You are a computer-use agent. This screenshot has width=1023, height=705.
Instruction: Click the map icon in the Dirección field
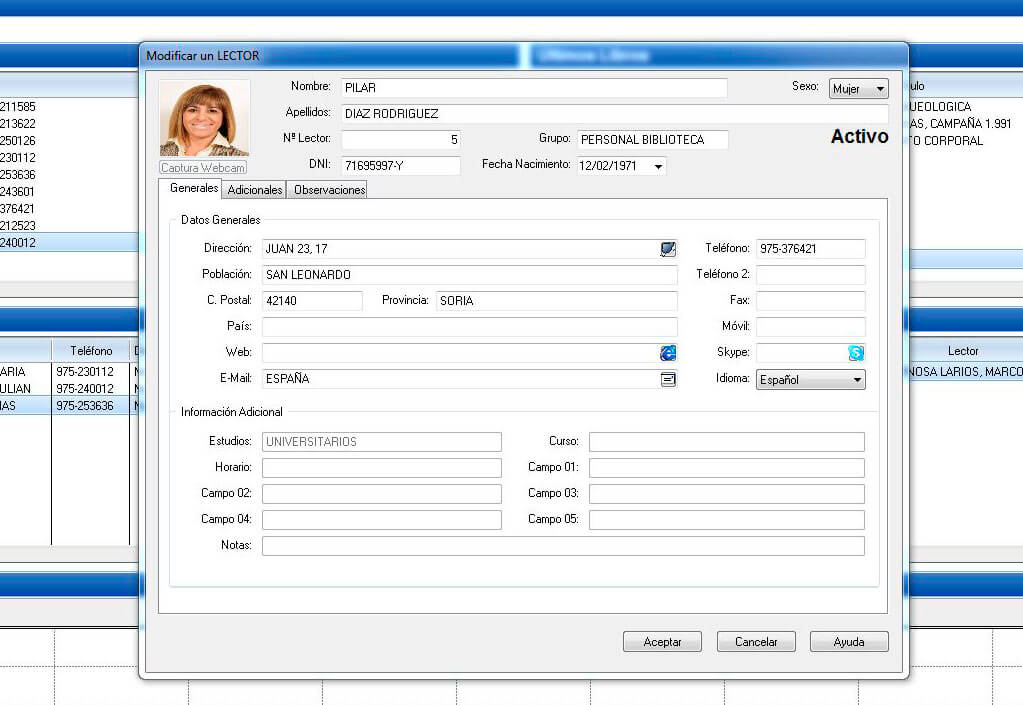[x=667, y=249]
